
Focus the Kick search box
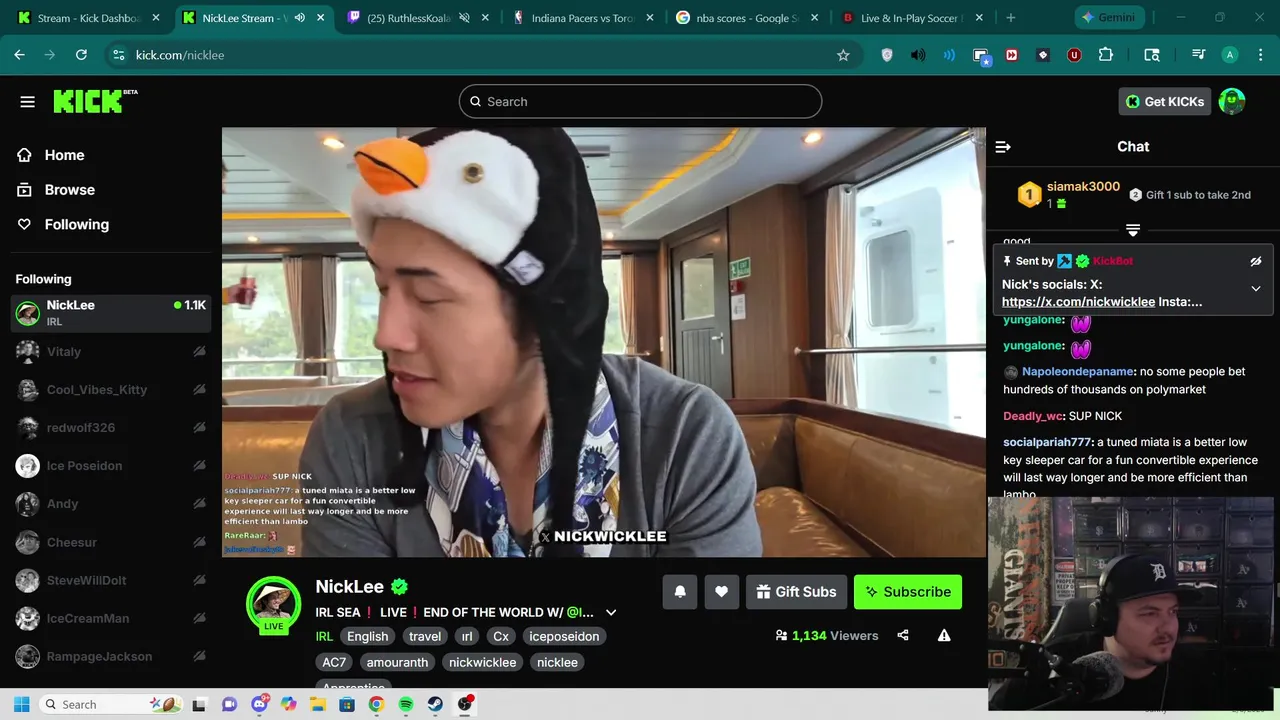pyautogui.click(x=640, y=101)
